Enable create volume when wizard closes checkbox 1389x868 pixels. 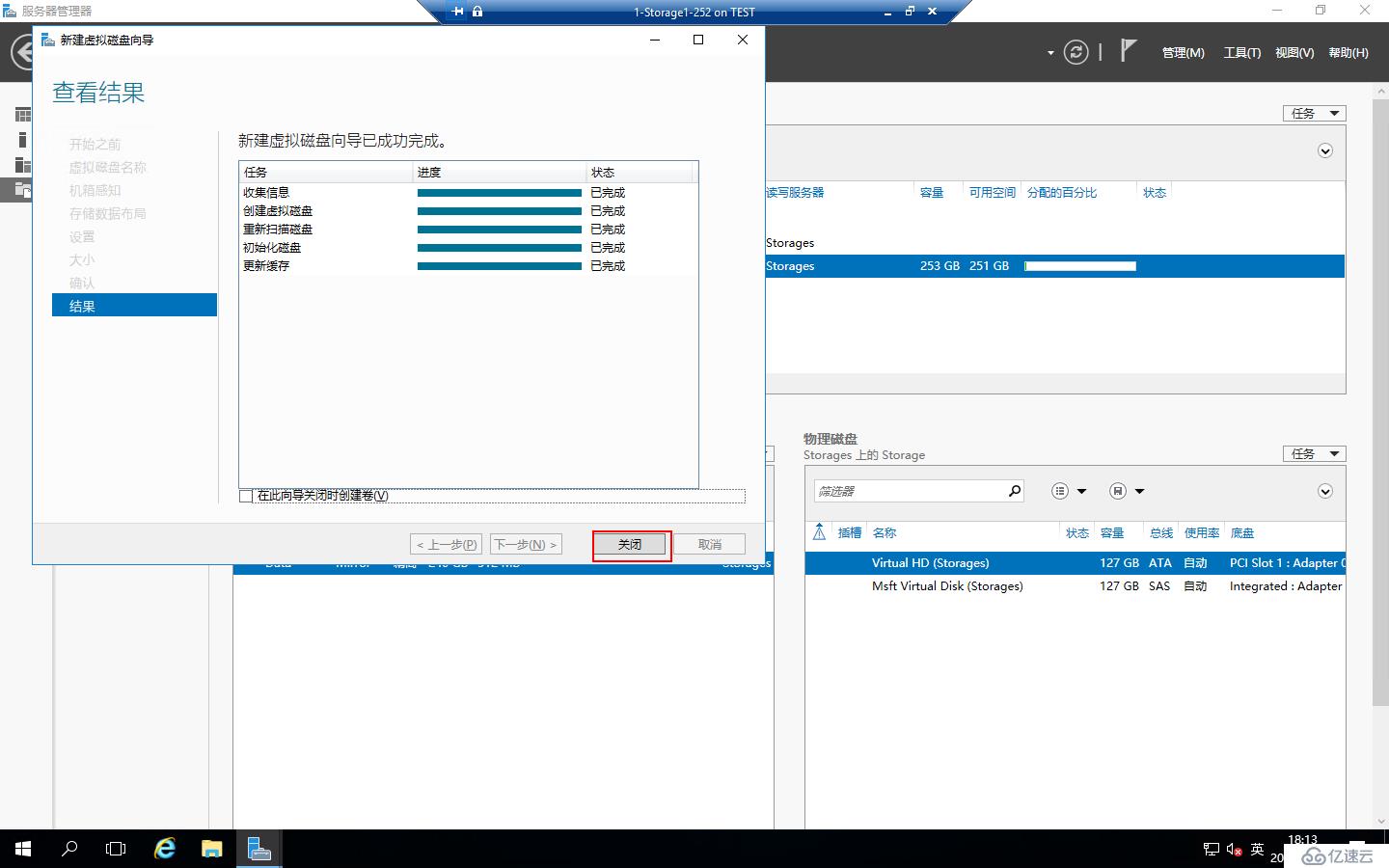pyautogui.click(x=246, y=496)
